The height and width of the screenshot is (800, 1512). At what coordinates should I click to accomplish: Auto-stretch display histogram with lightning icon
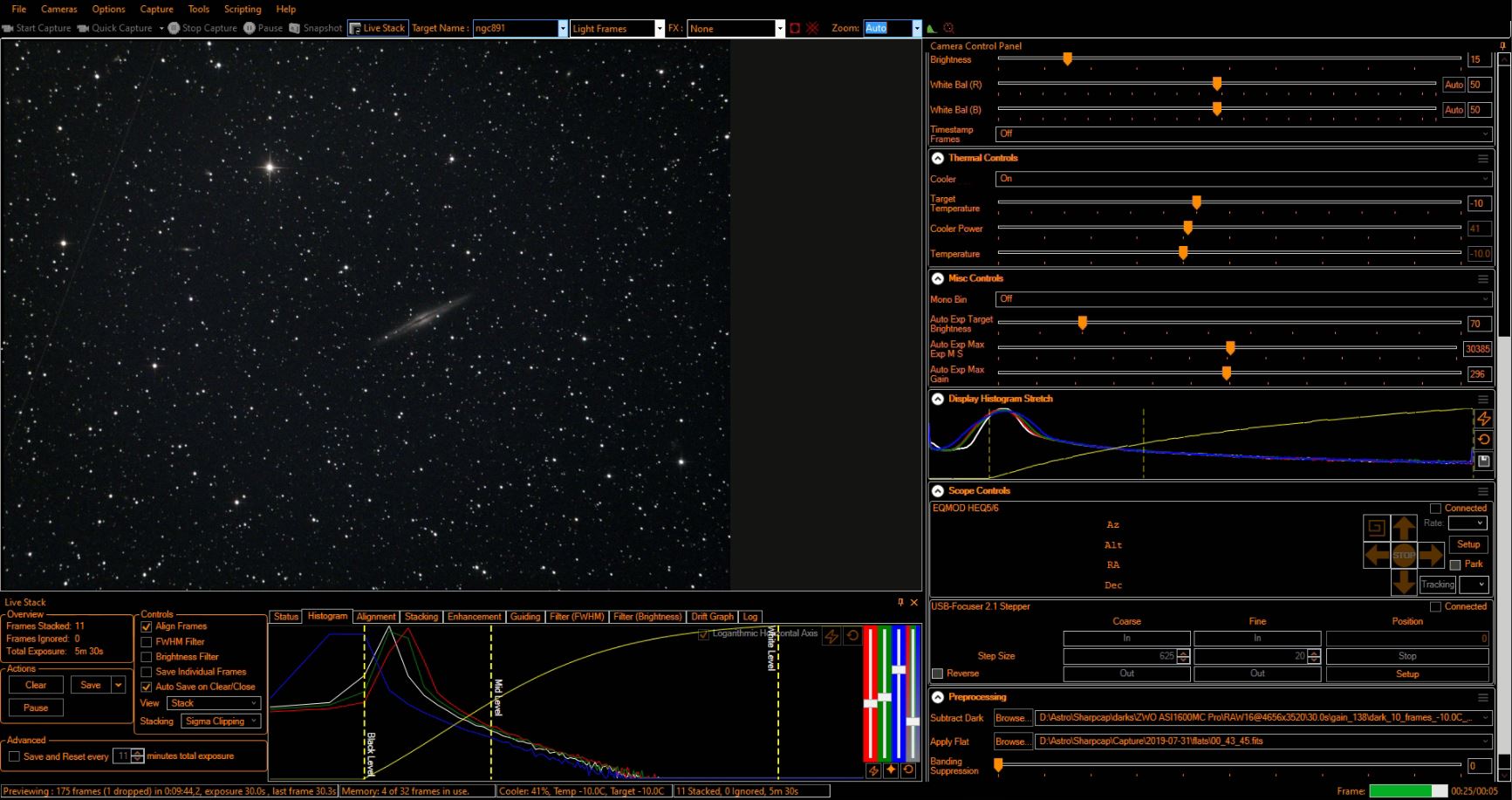point(1483,419)
